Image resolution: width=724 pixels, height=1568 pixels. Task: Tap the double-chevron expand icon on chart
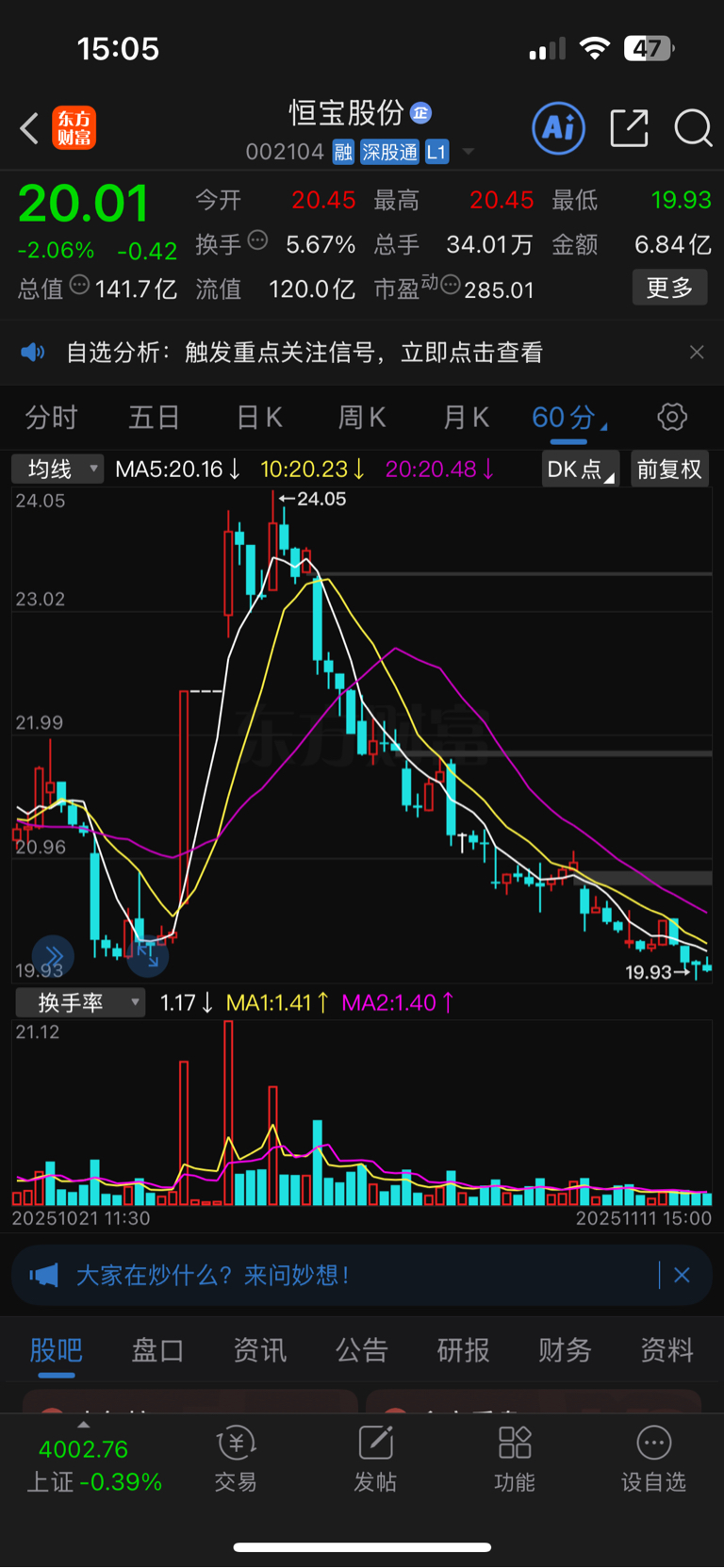point(53,955)
